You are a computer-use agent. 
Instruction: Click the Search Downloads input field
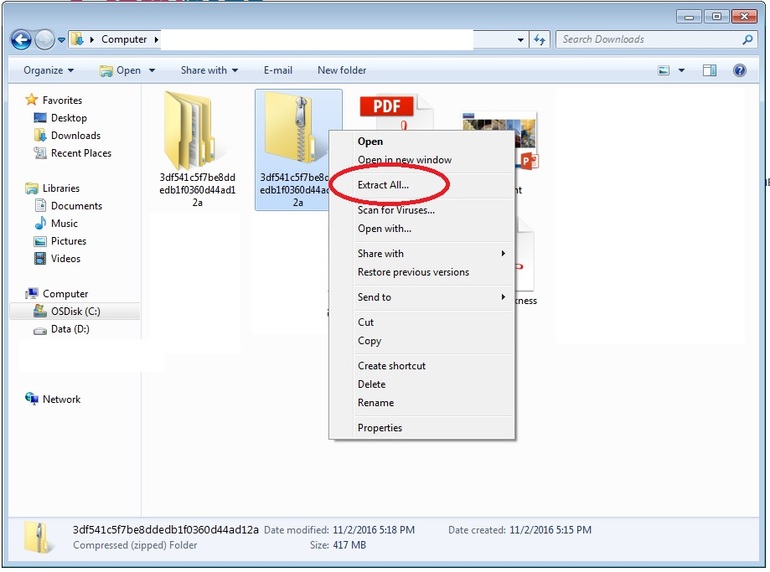(648, 39)
